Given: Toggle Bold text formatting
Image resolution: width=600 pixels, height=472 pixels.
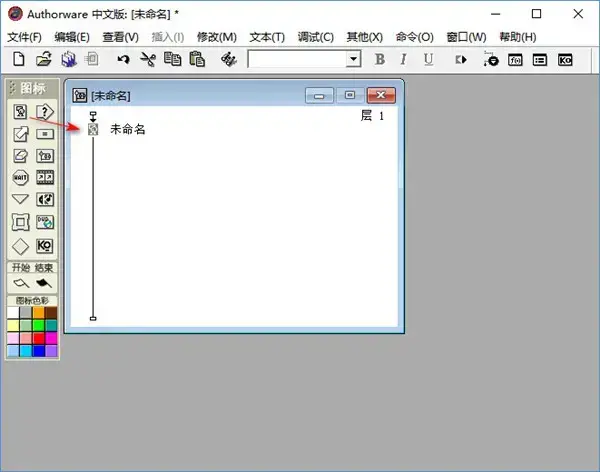Looking at the screenshot, I should pyautogui.click(x=380, y=59).
